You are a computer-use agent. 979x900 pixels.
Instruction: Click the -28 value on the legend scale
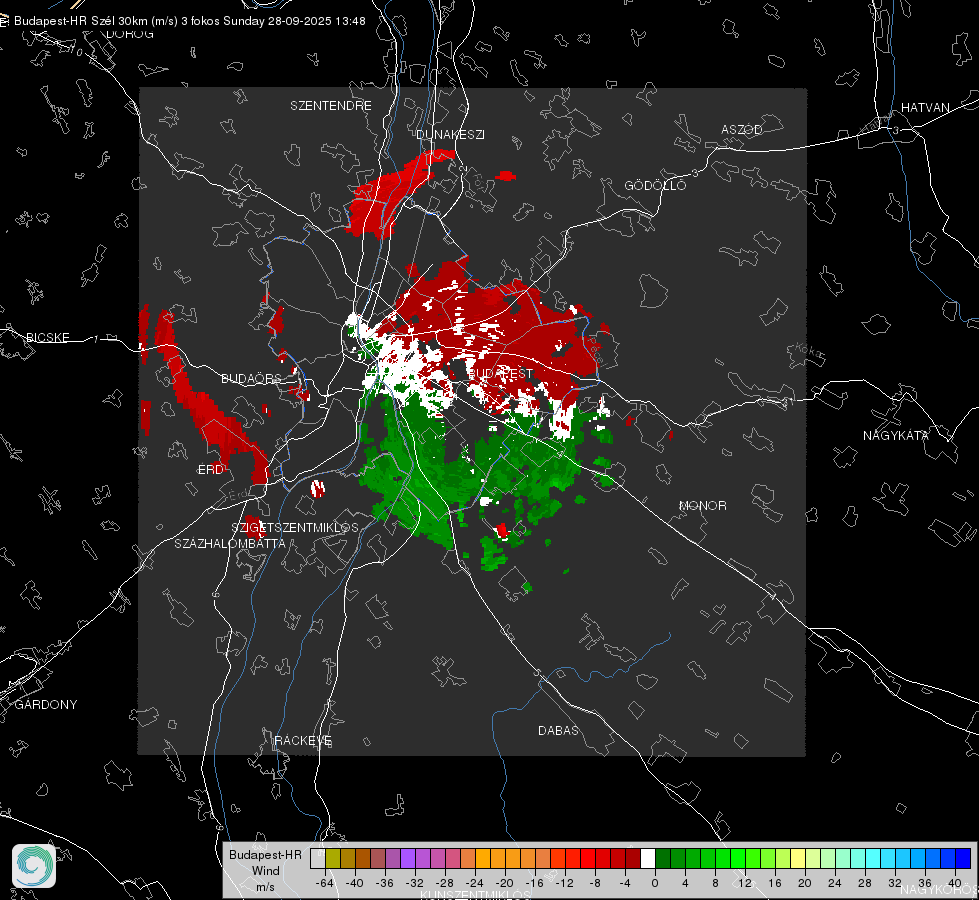(445, 883)
